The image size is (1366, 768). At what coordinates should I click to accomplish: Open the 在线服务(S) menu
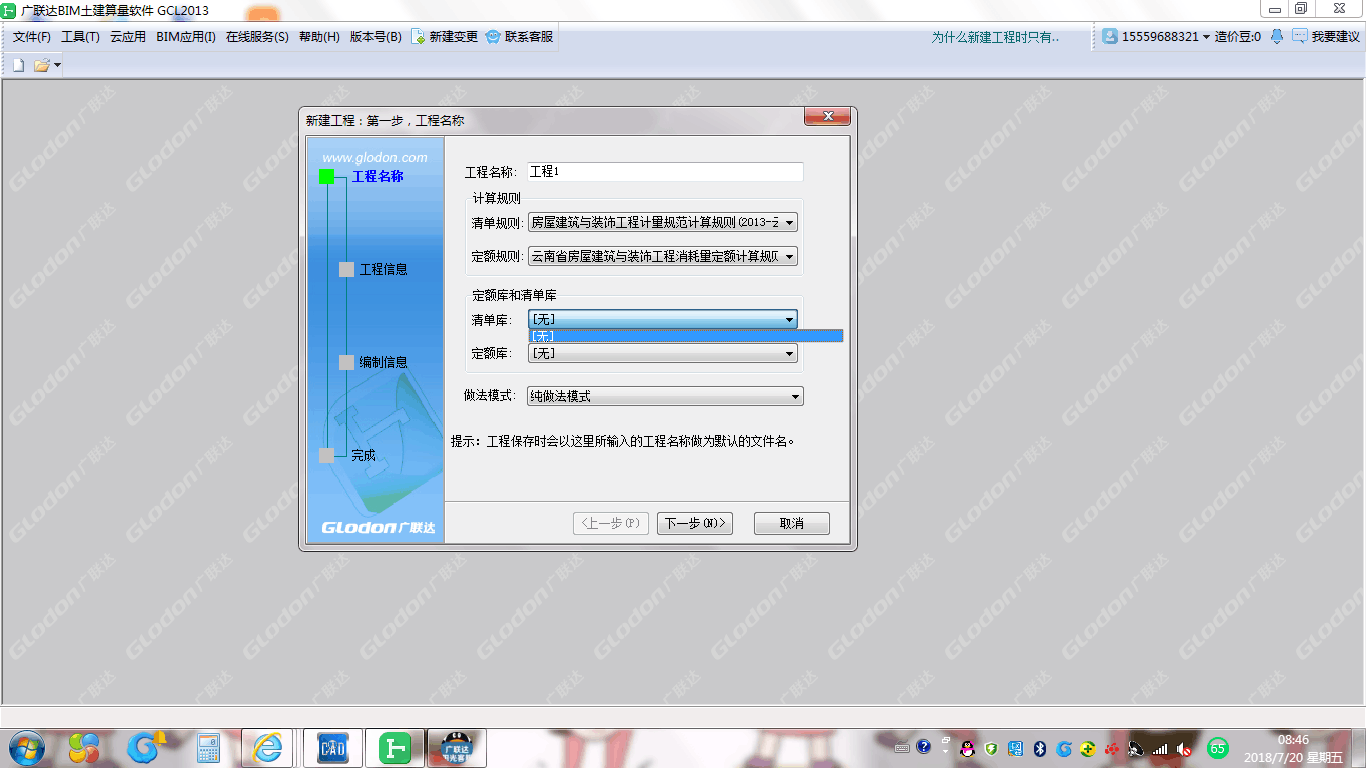(x=257, y=37)
